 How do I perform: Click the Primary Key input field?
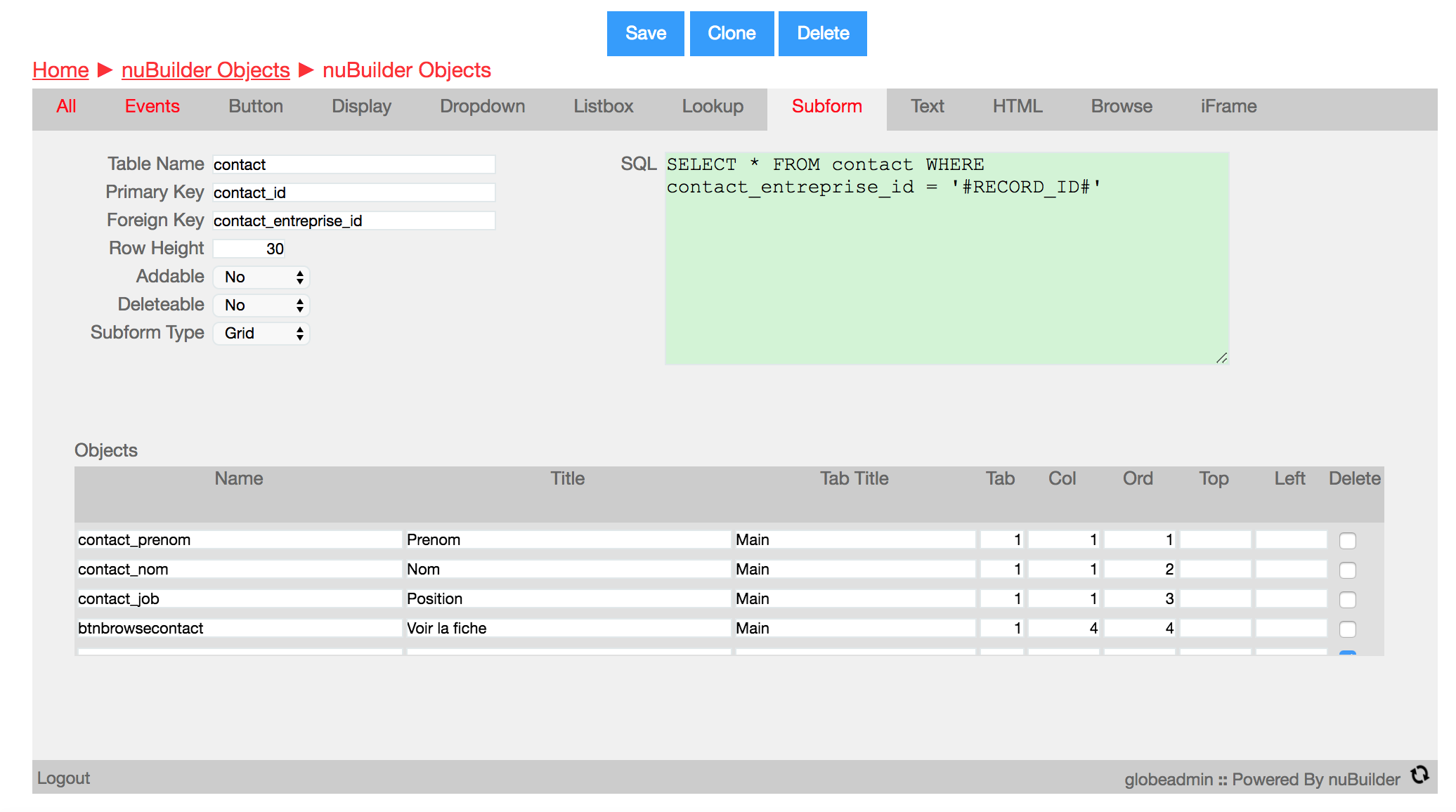pos(354,192)
